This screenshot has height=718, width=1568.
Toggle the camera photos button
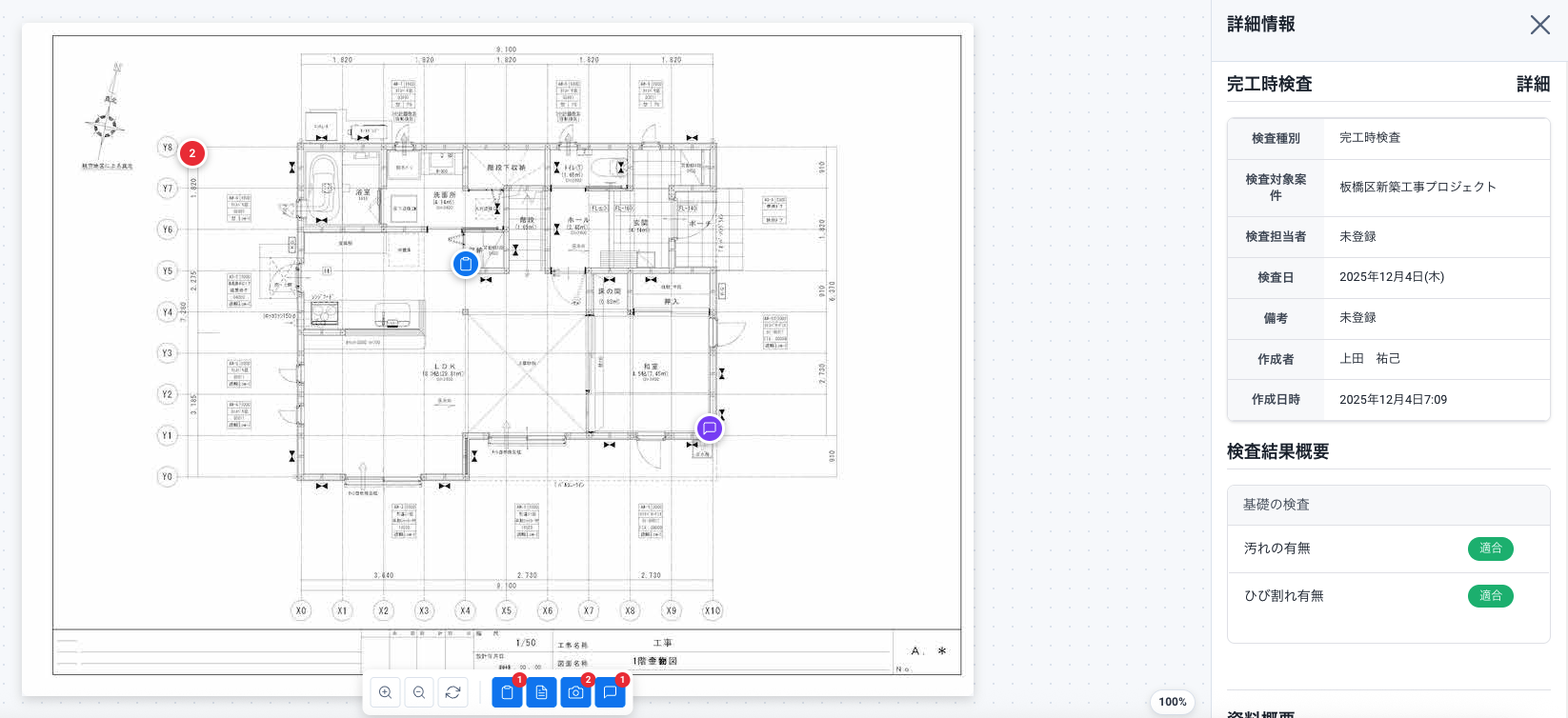[x=575, y=692]
